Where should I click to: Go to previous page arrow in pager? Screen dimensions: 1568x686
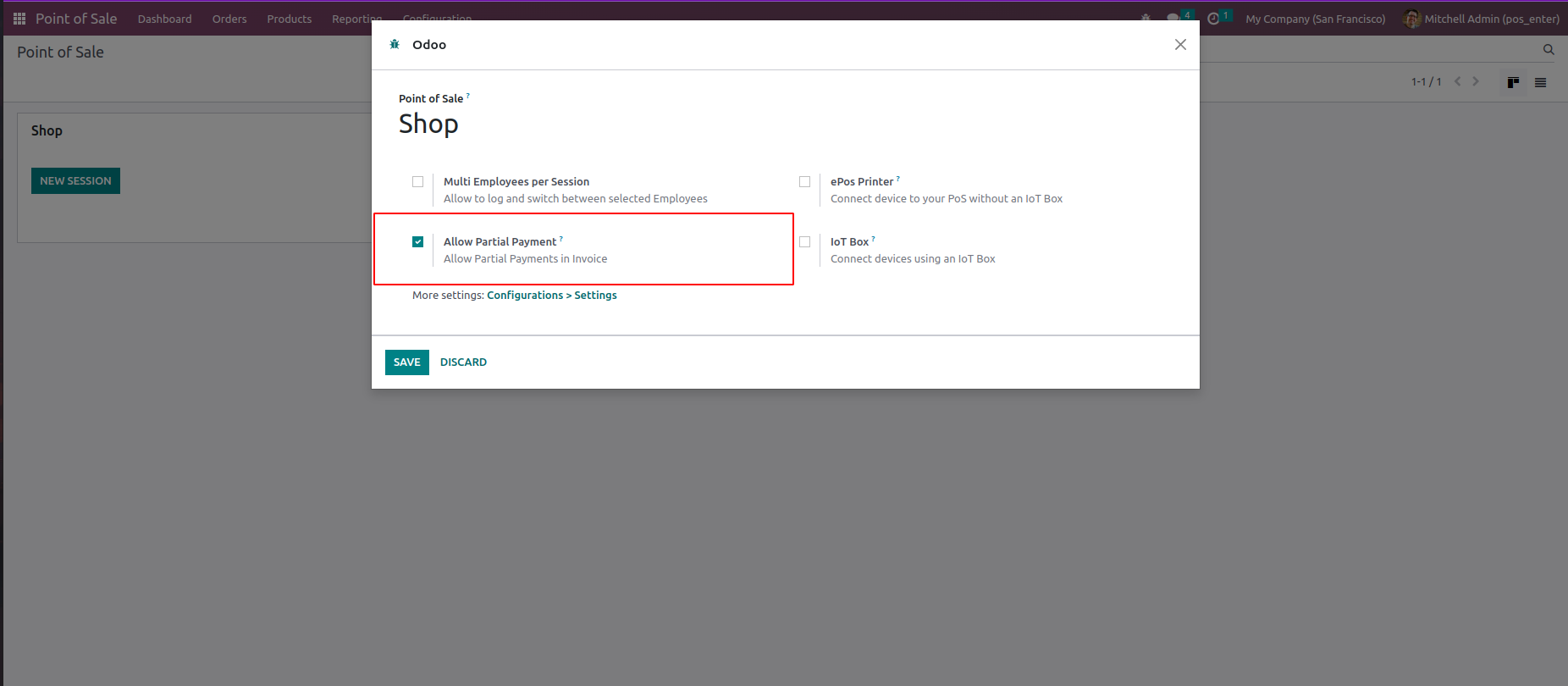click(1457, 81)
